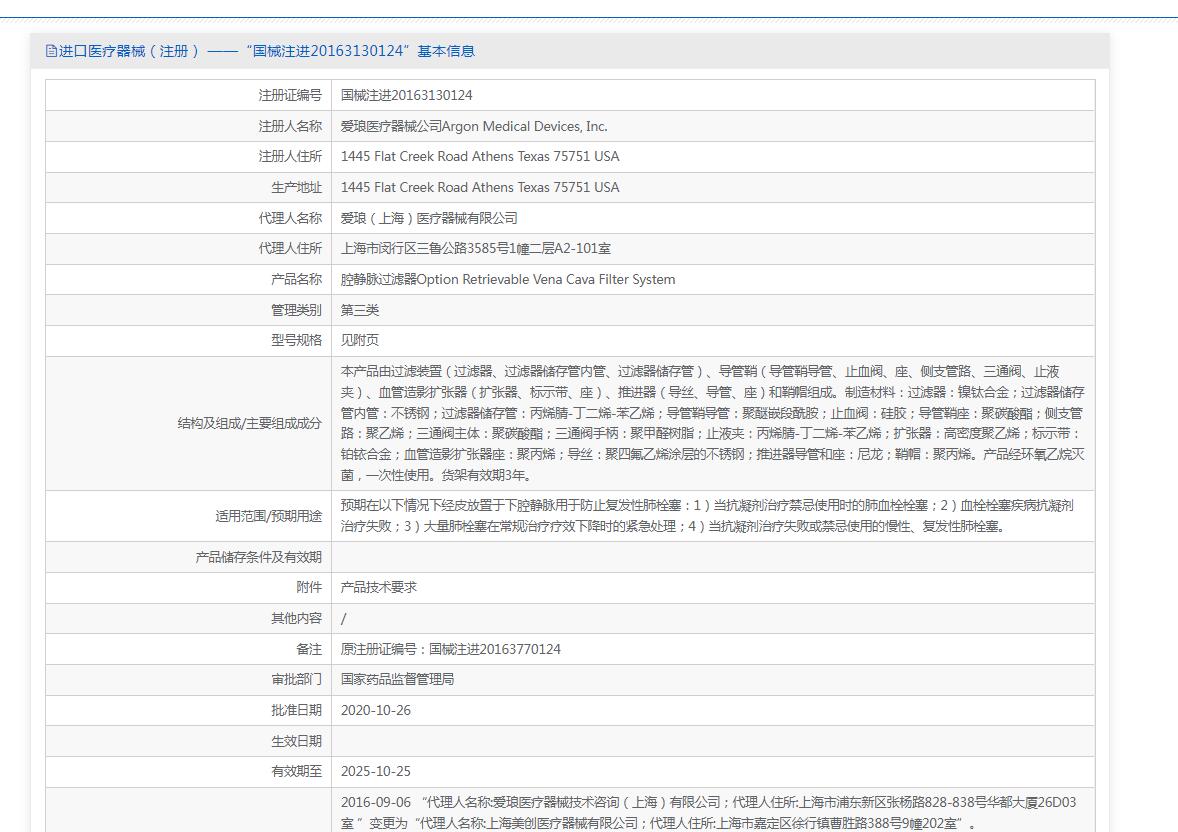Image resolution: width=1178 pixels, height=832 pixels.
Task: Select attachment value 产品技术要求
Action: [x=379, y=587]
